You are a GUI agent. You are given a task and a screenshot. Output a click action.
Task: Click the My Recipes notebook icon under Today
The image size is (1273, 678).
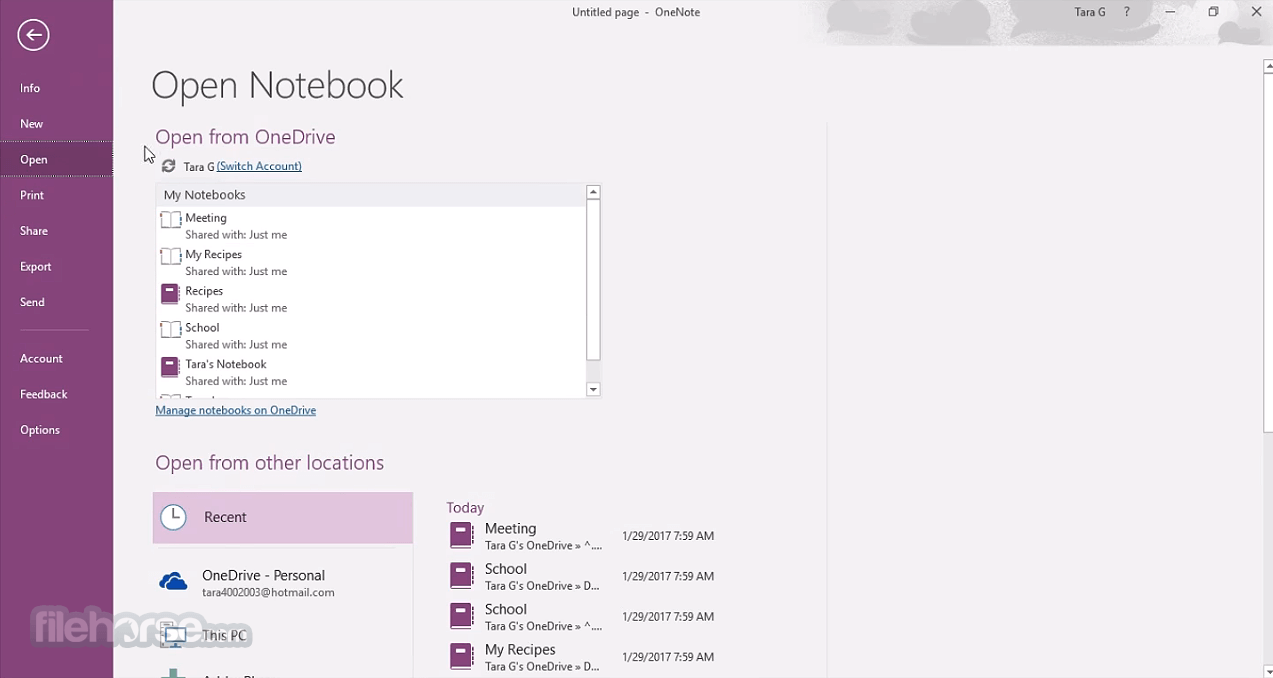point(461,656)
